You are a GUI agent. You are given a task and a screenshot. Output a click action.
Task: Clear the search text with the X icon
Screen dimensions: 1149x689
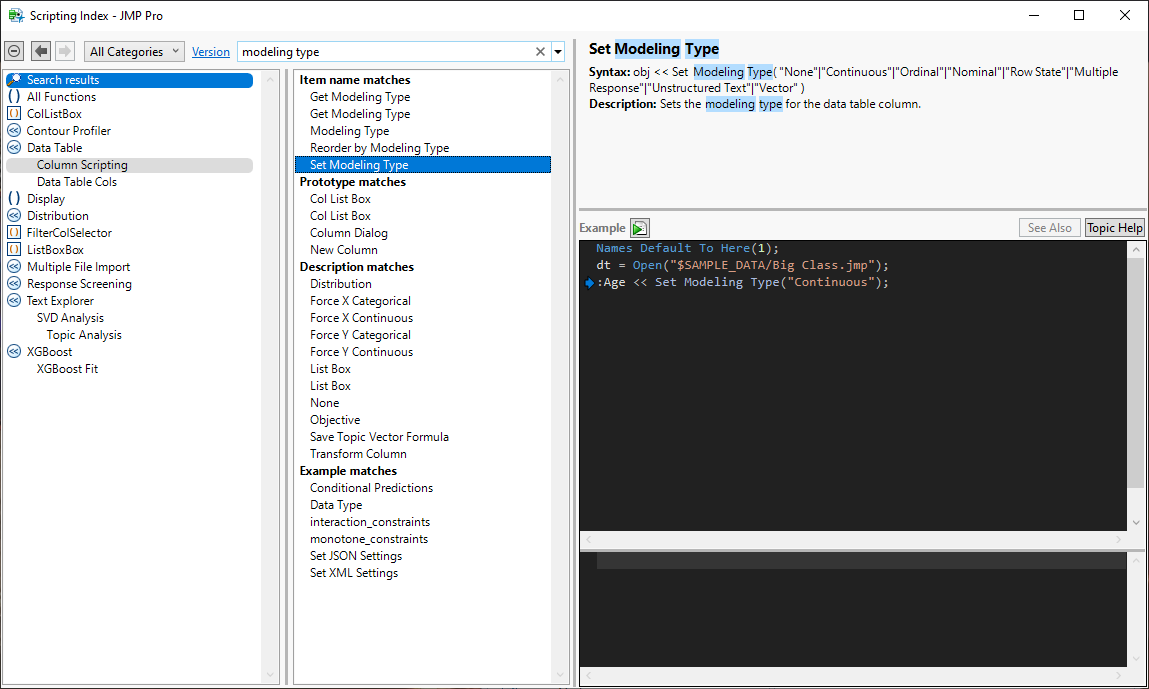pyautogui.click(x=541, y=52)
